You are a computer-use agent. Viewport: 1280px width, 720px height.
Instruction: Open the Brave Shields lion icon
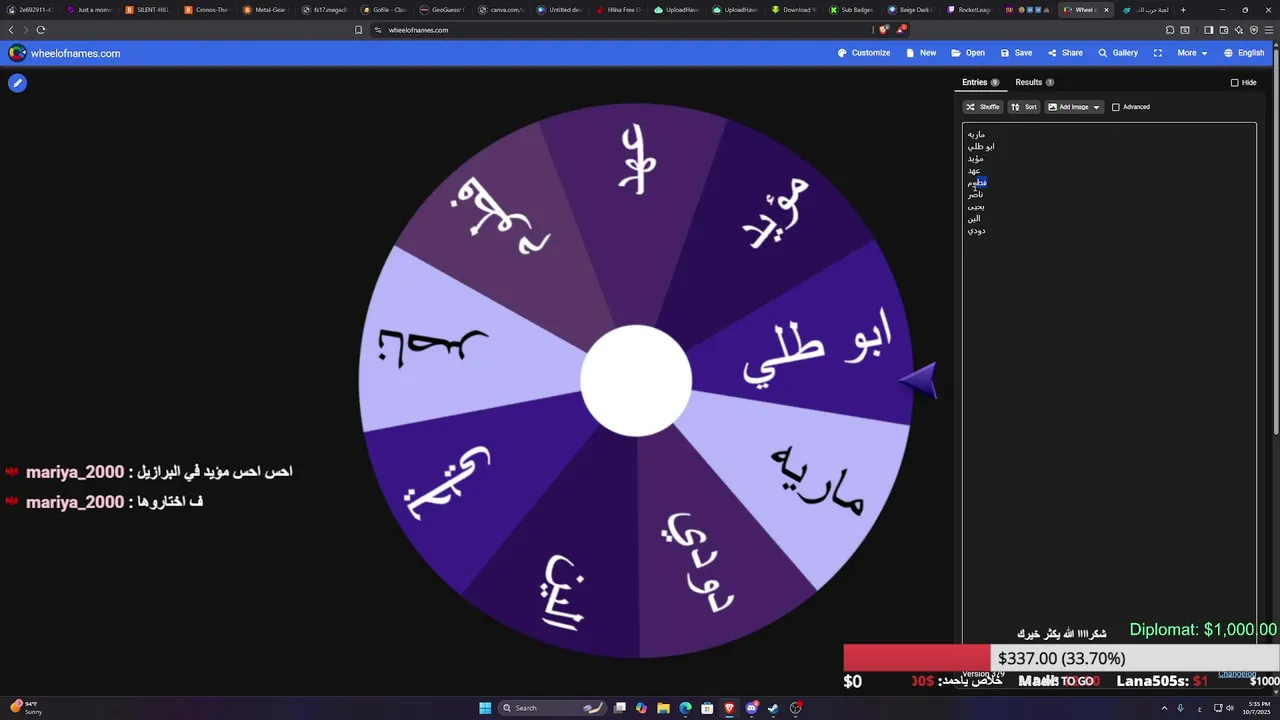(884, 30)
